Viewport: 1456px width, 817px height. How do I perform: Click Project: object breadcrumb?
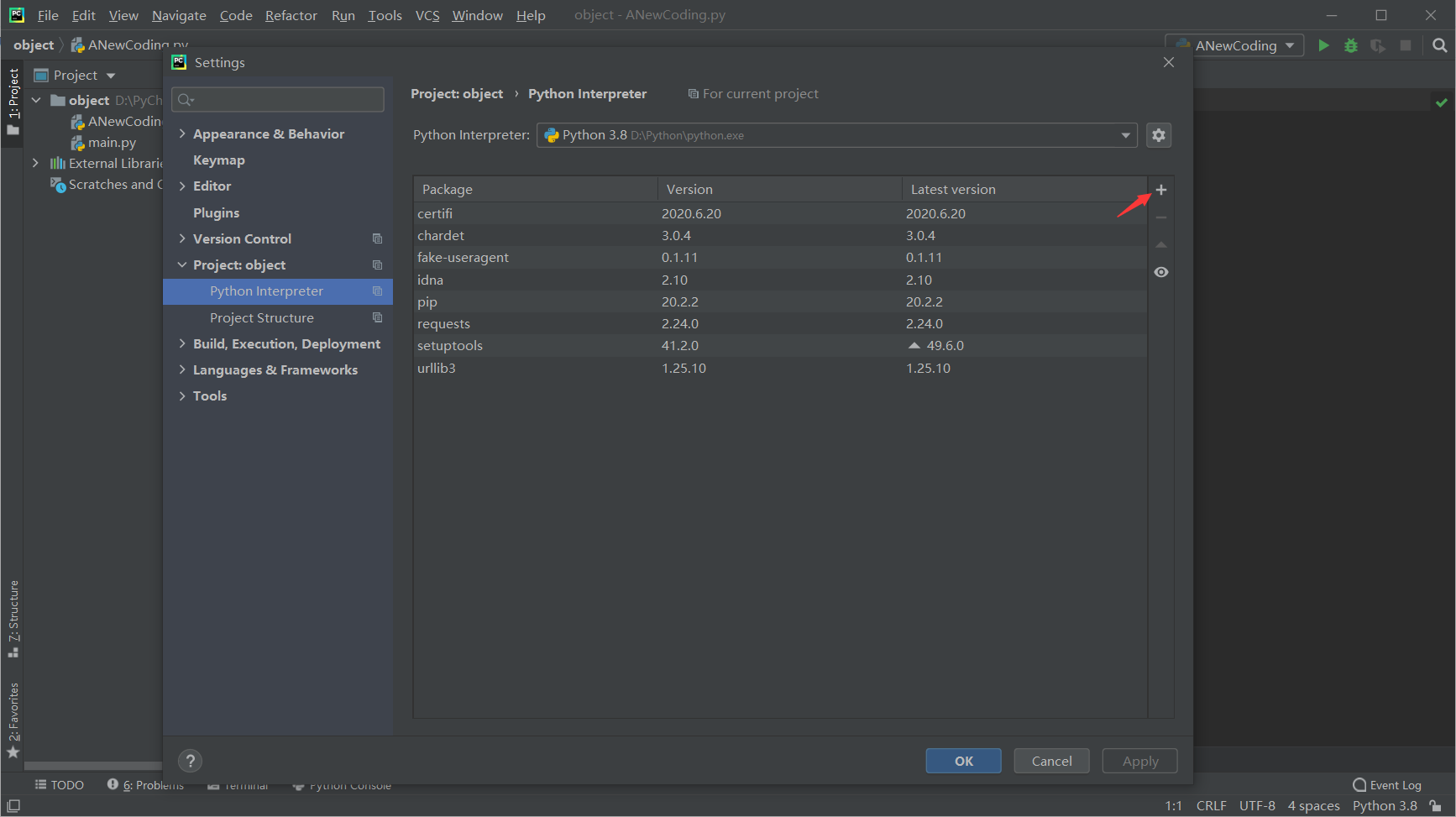457,94
